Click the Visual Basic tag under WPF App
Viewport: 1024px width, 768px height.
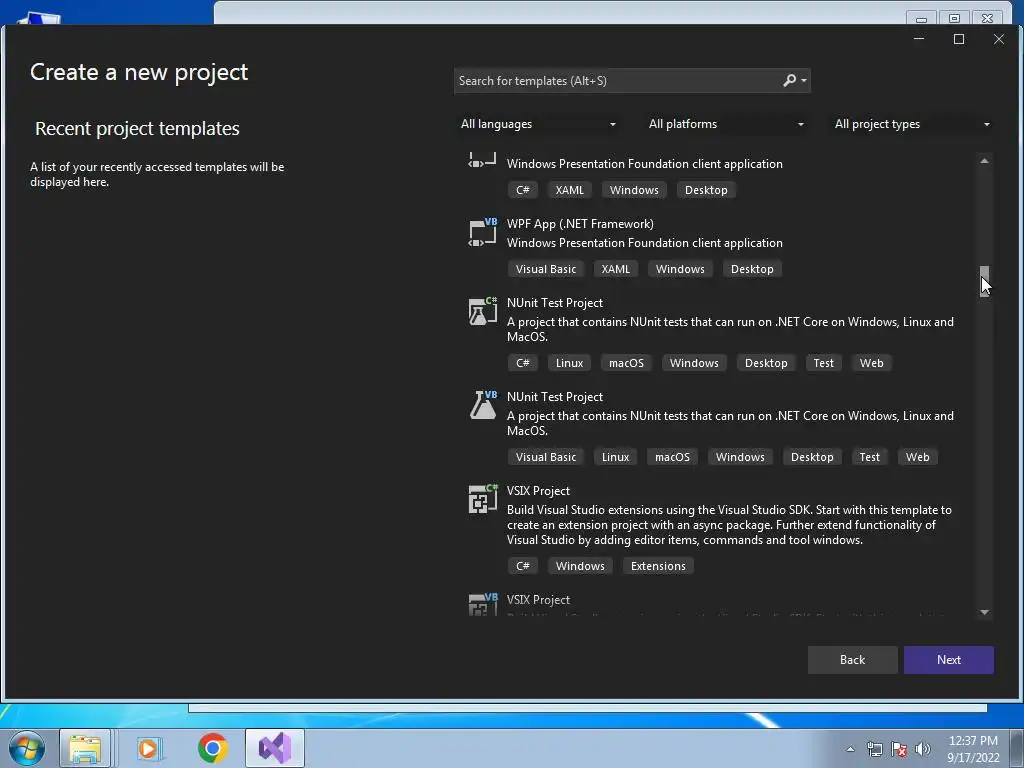(x=546, y=269)
